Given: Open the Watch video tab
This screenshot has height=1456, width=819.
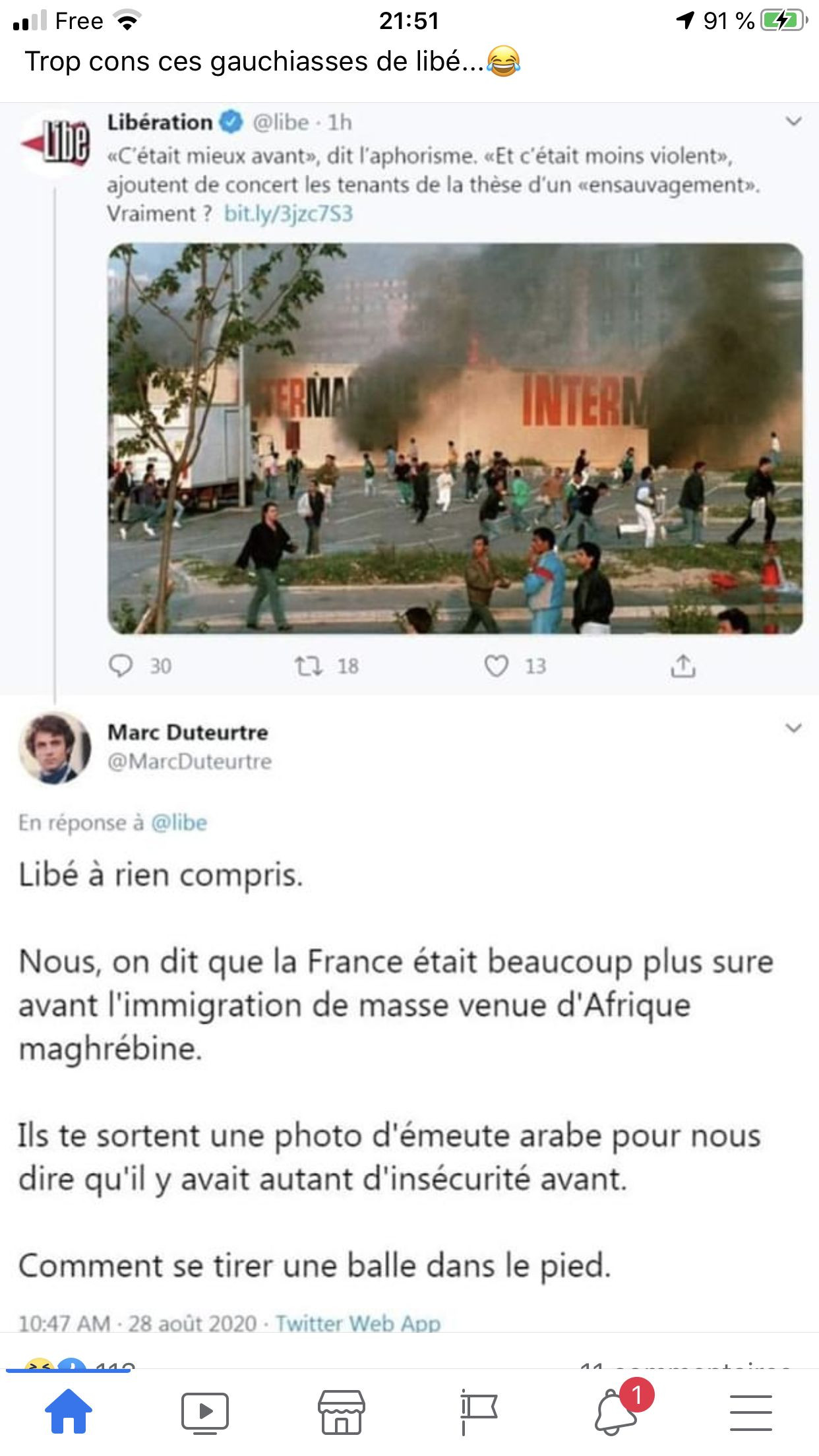Looking at the screenshot, I should pos(205,1412).
